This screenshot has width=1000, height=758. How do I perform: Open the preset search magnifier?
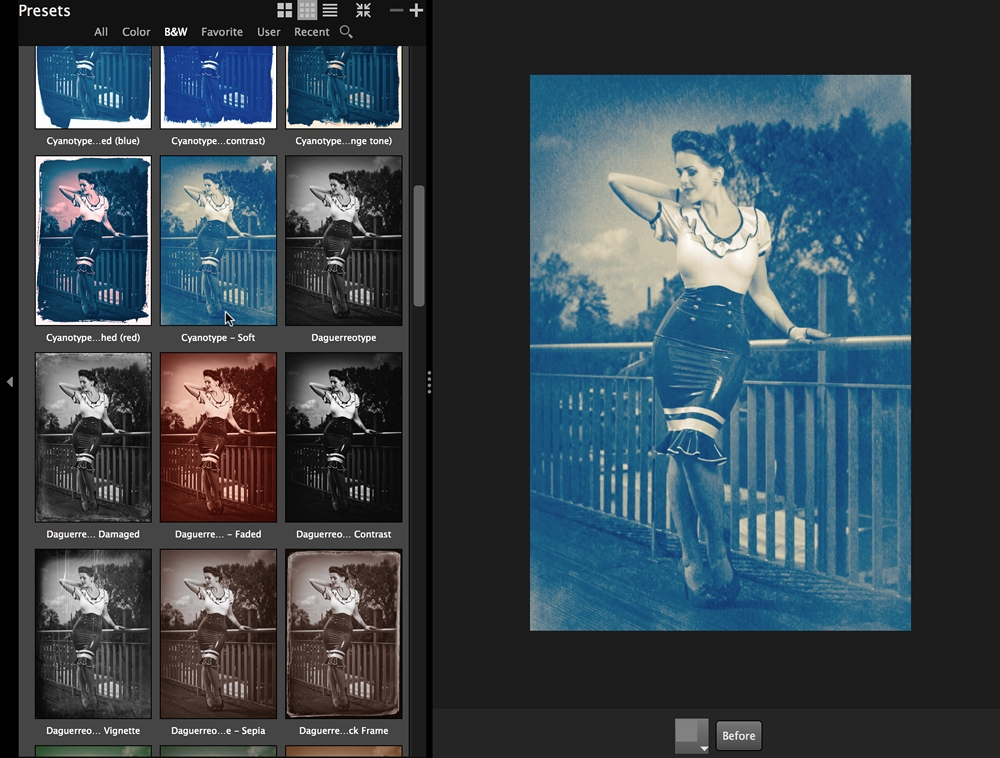tap(346, 32)
